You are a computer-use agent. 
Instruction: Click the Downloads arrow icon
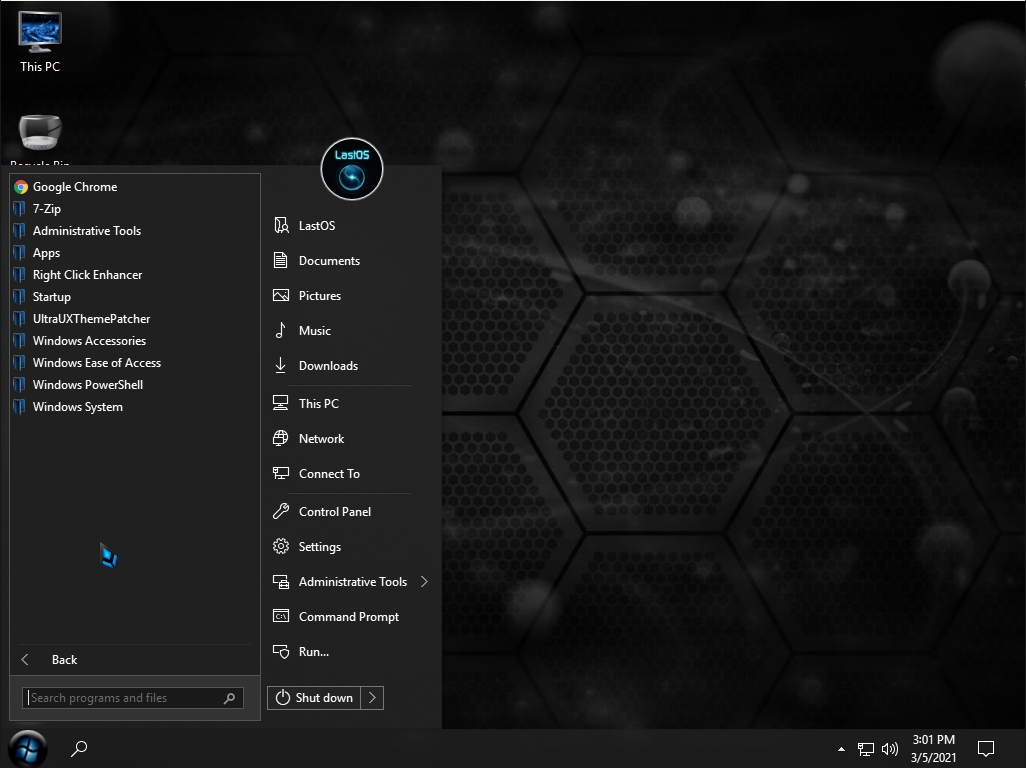281,366
